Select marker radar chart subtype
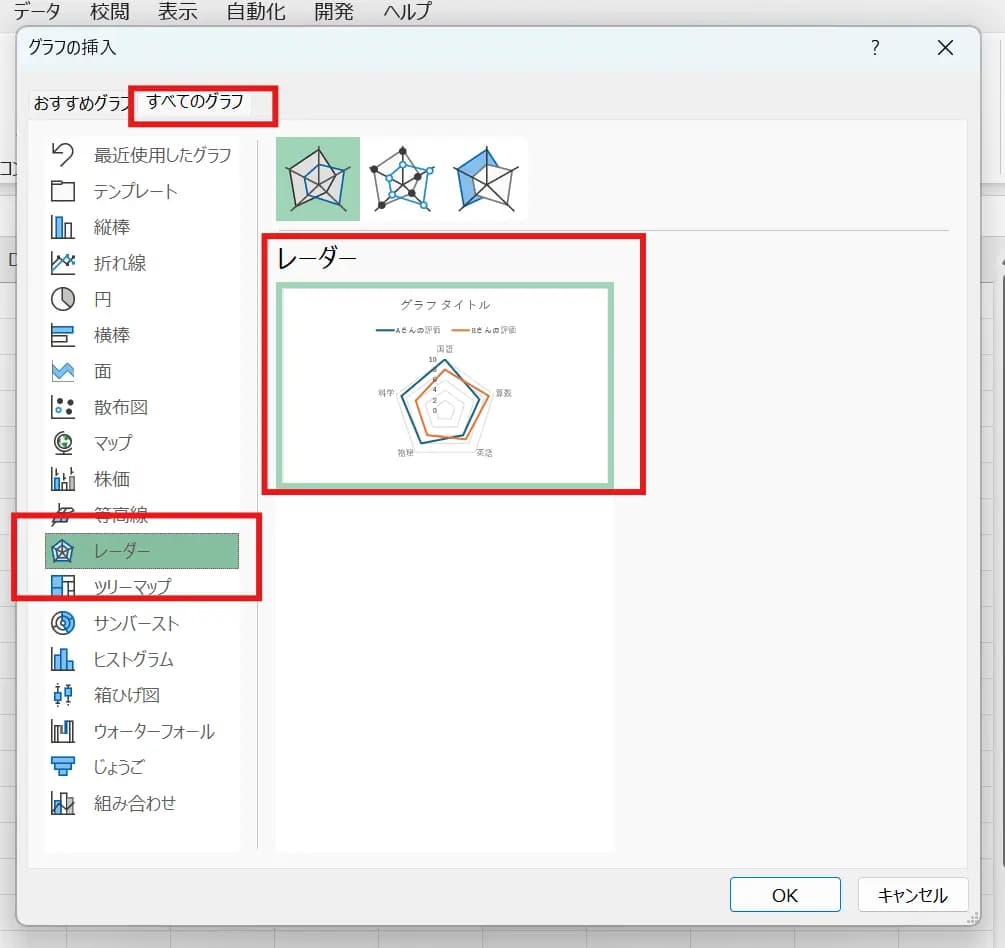 click(x=402, y=180)
